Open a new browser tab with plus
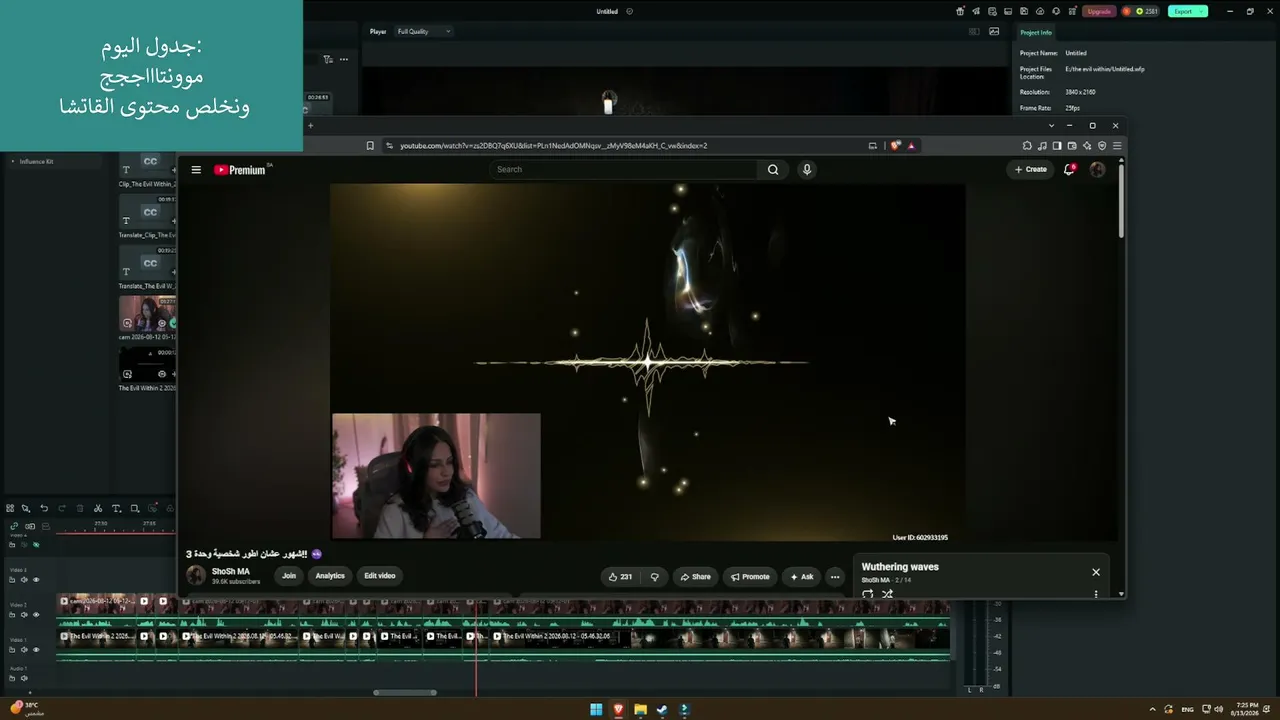This screenshot has width=1280, height=720. point(310,126)
